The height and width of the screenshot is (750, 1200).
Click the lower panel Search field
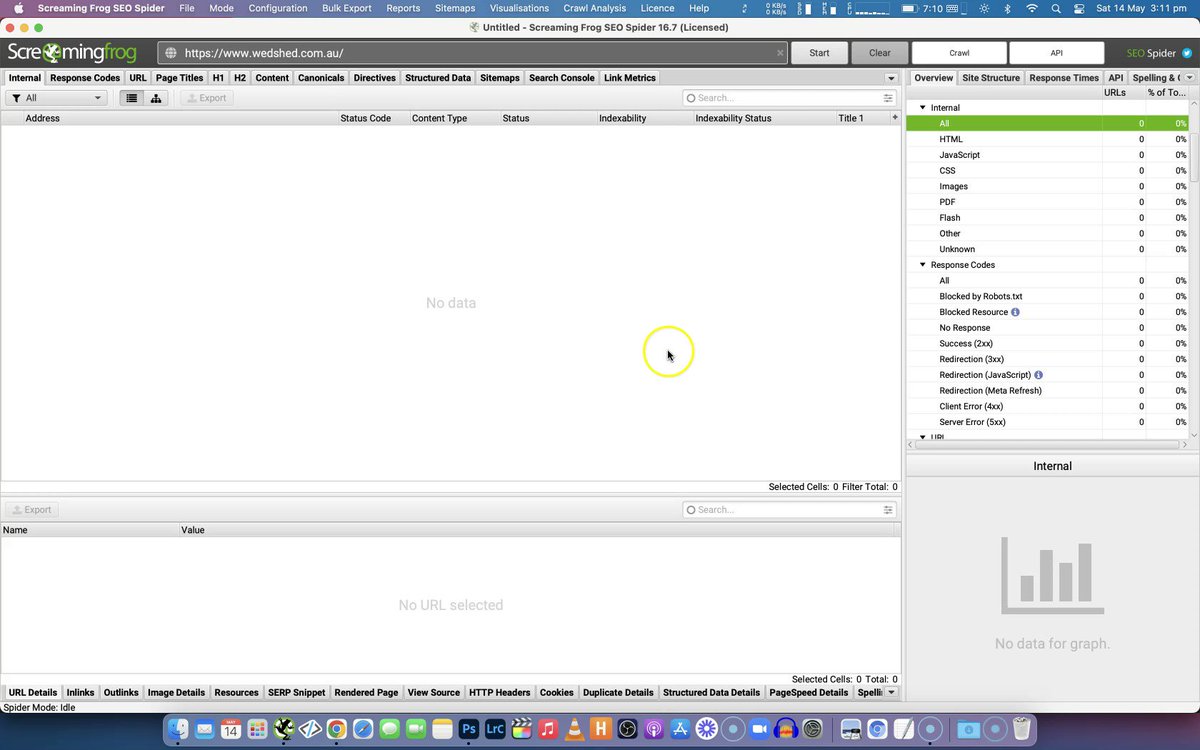789,510
